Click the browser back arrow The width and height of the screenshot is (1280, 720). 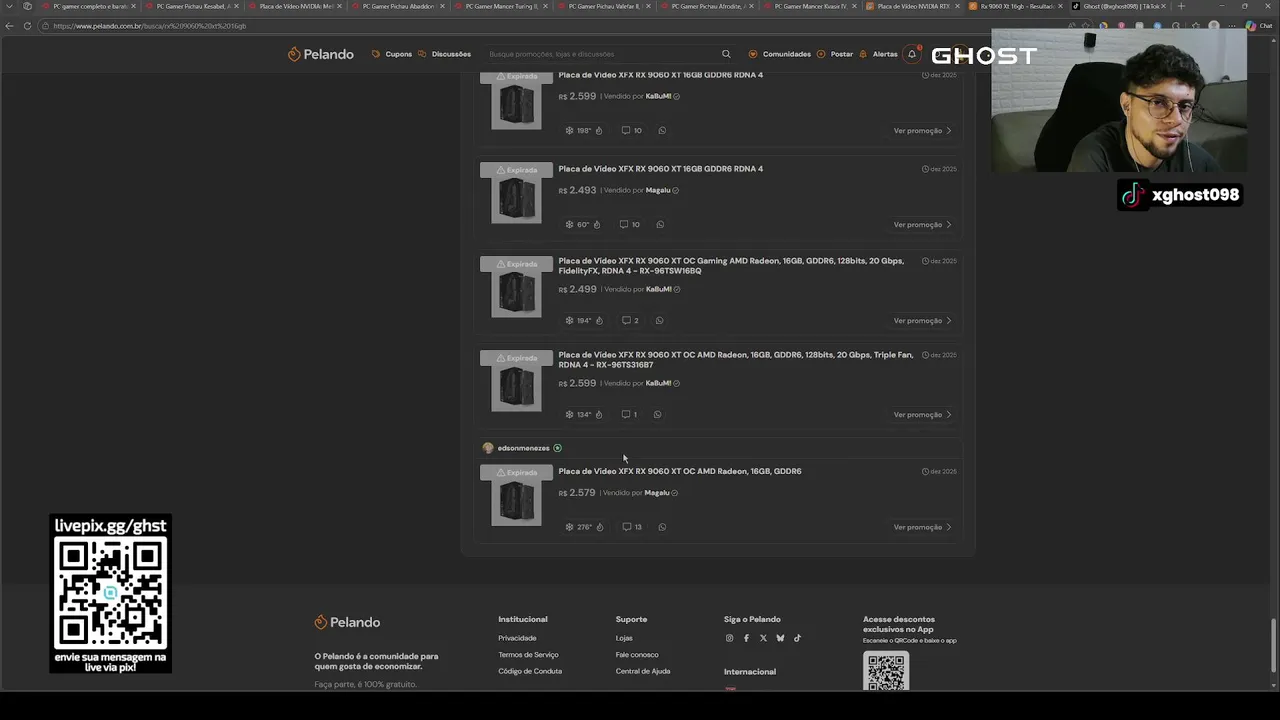[10, 26]
